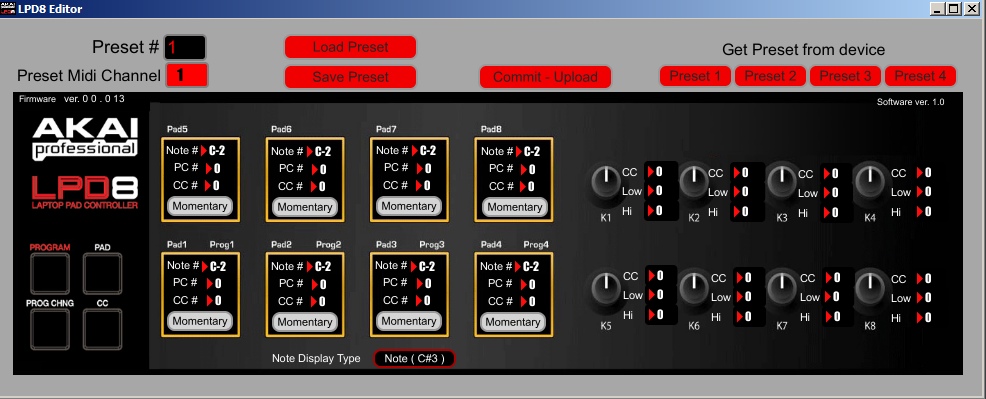Image resolution: width=986 pixels, height=399 pixels.
Task: Click Pad4 Note # red arrow
Action: pos(518,266)
